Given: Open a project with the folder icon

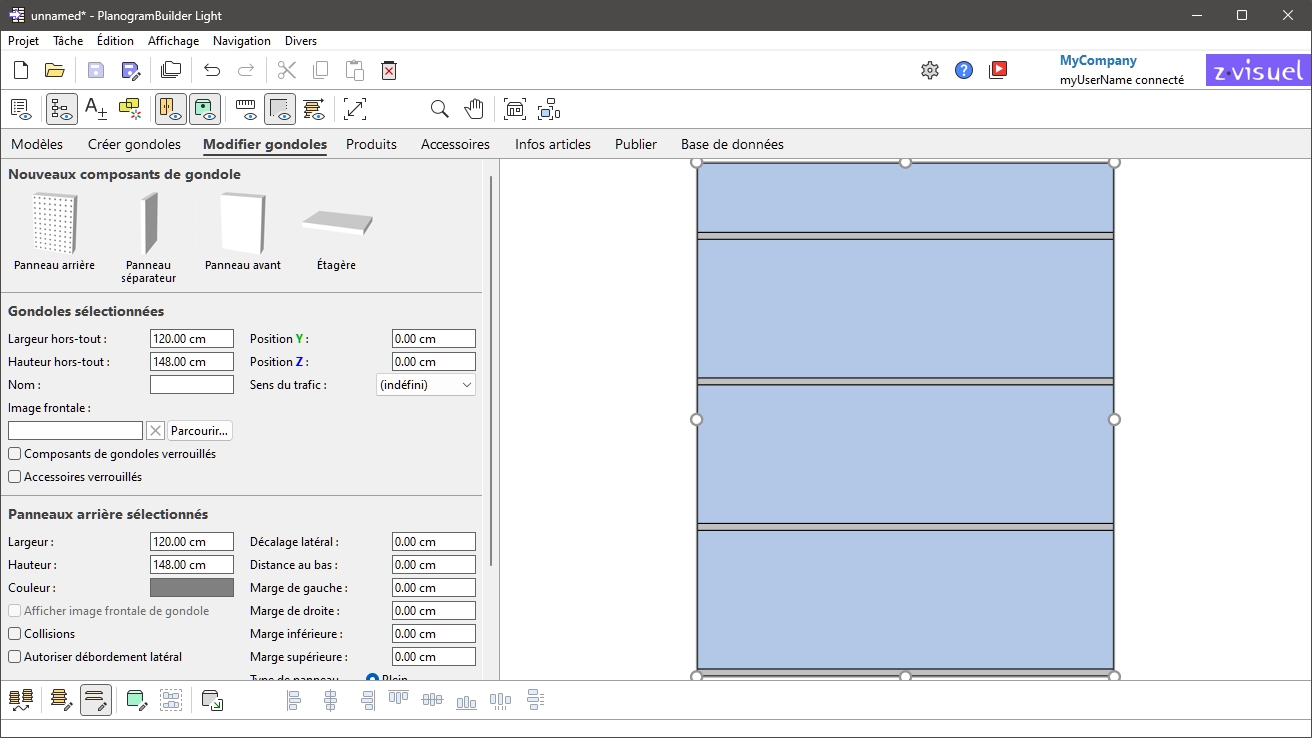Looking at the screenshot, I should 55,70.
